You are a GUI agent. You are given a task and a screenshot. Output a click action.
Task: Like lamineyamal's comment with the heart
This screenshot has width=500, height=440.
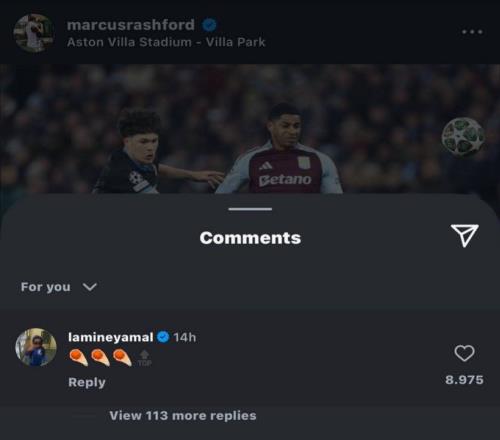tap(464, 353)
